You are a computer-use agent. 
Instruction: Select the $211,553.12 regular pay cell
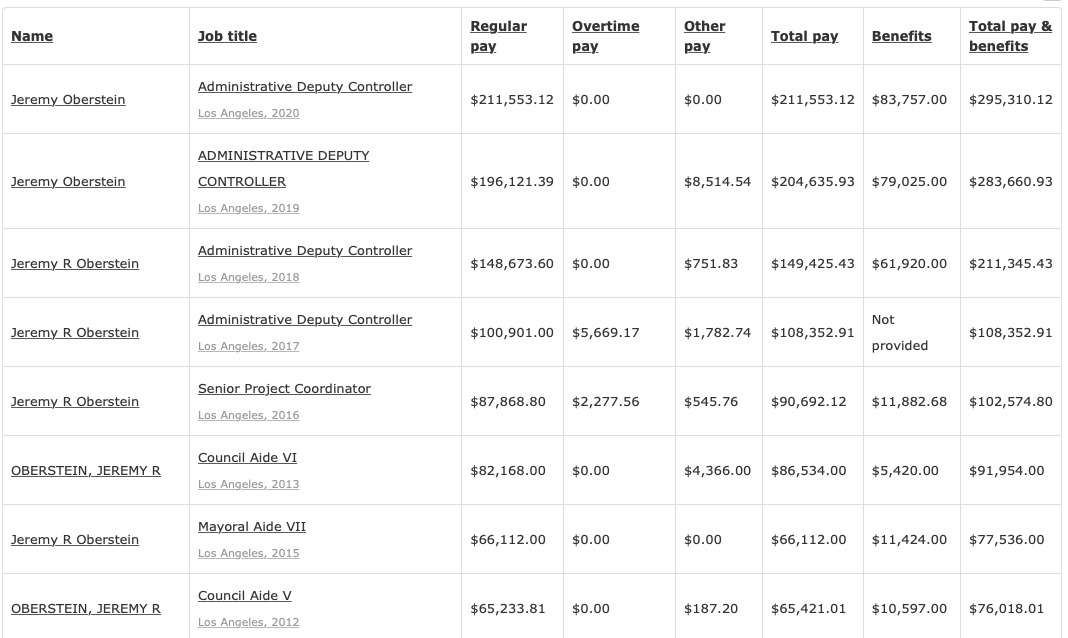[511, 100]
